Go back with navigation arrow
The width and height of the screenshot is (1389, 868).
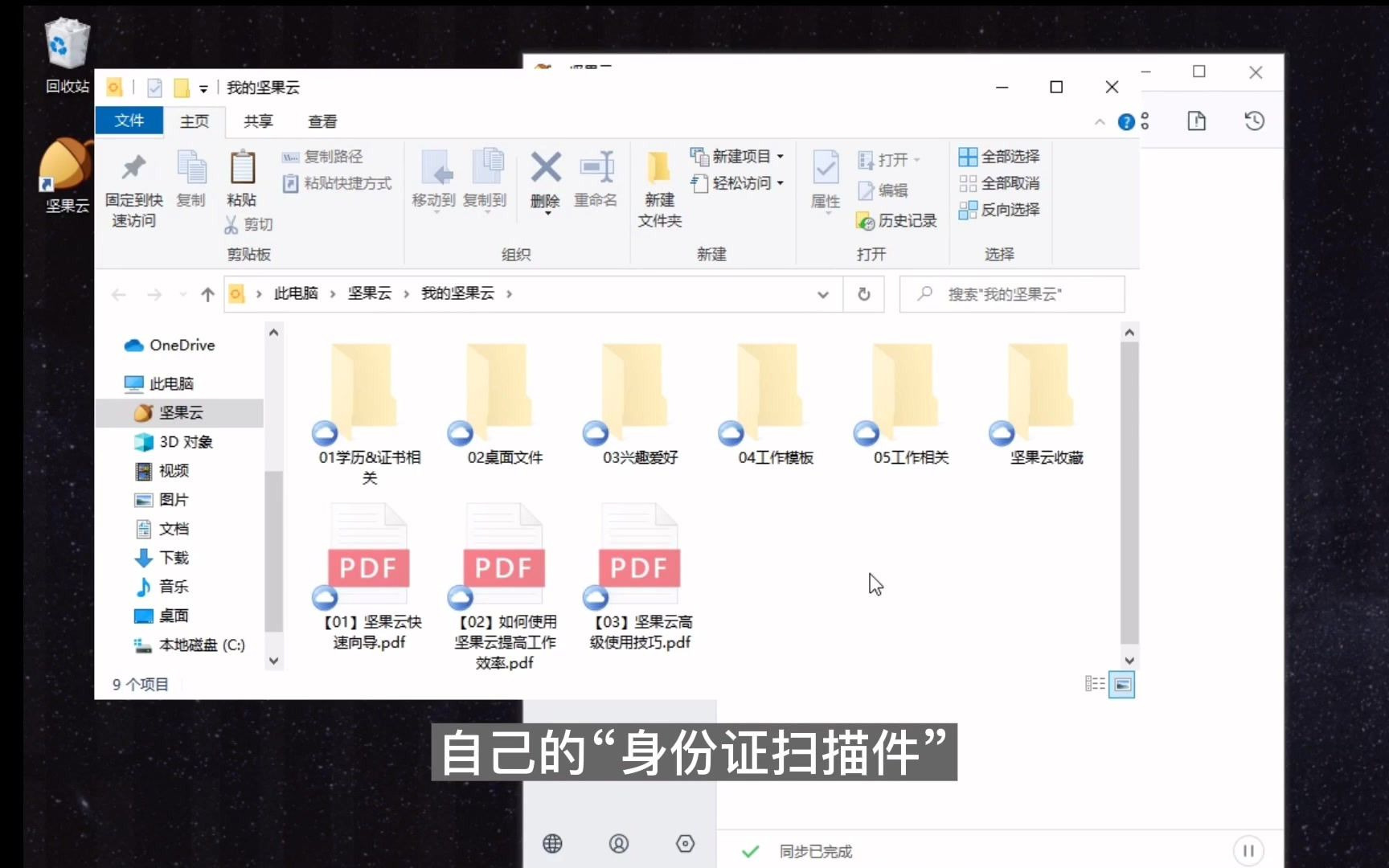(x=119, y=295)
